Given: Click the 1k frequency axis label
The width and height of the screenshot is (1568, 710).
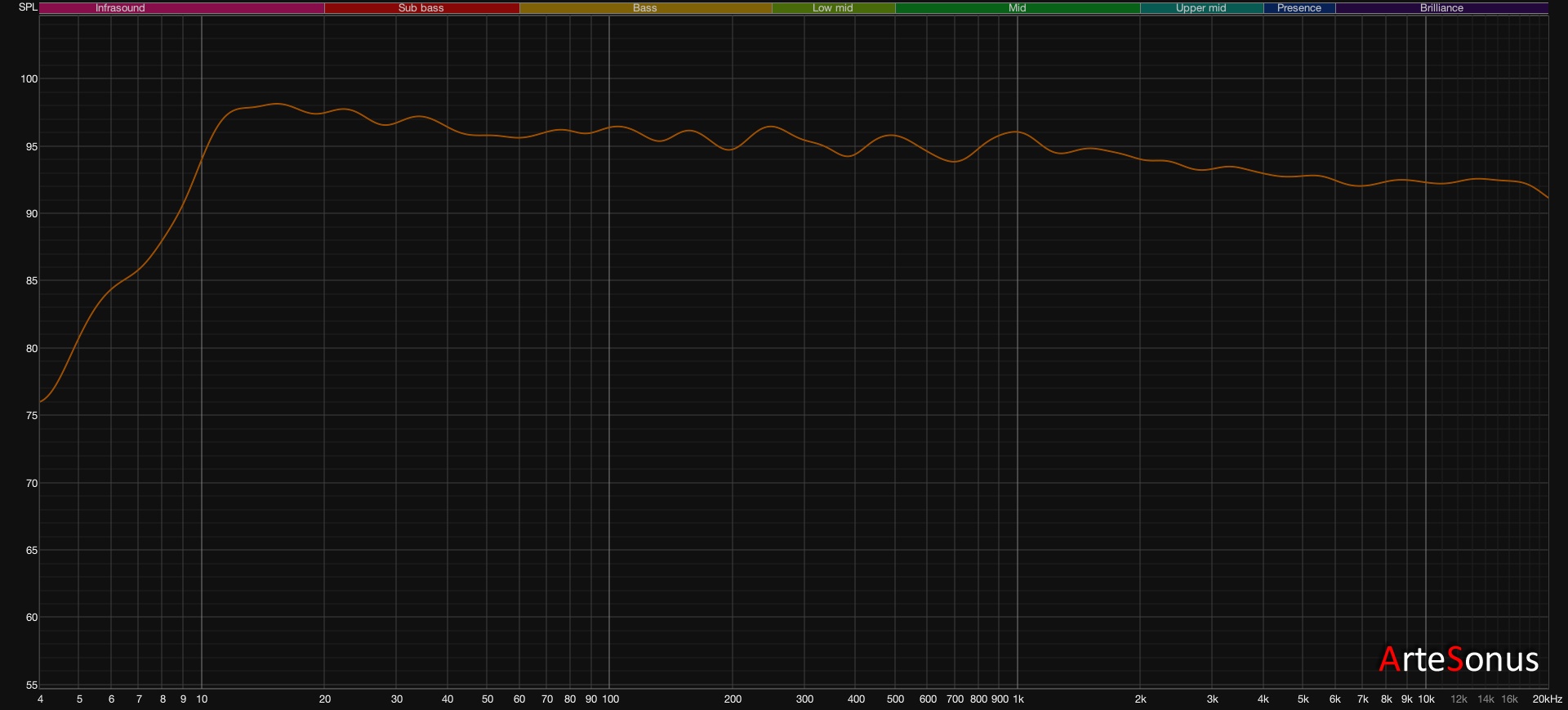Looking at the screenshot, I should tap(1018, 699).
